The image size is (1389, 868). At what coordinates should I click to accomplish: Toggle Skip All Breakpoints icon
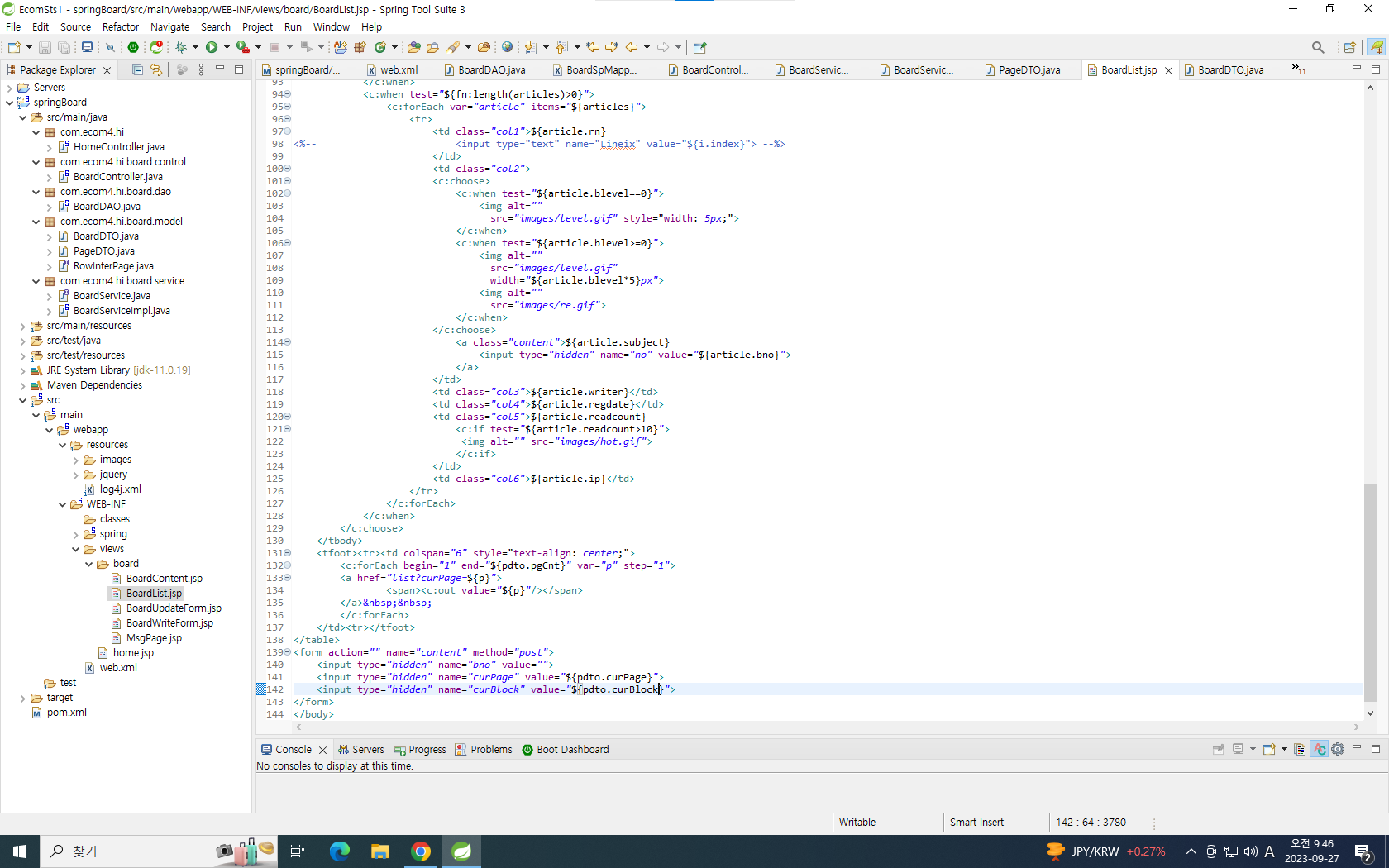point(109,47)
